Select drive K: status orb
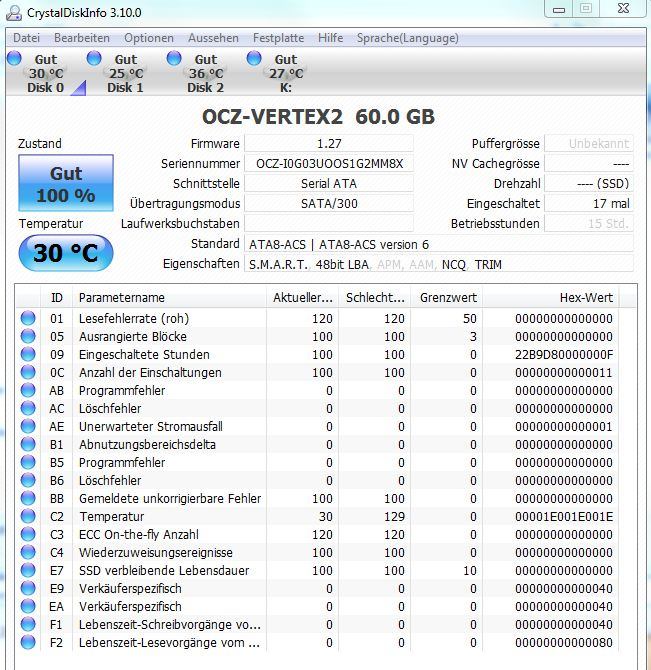651x670 pixels. tap(254, 58)
